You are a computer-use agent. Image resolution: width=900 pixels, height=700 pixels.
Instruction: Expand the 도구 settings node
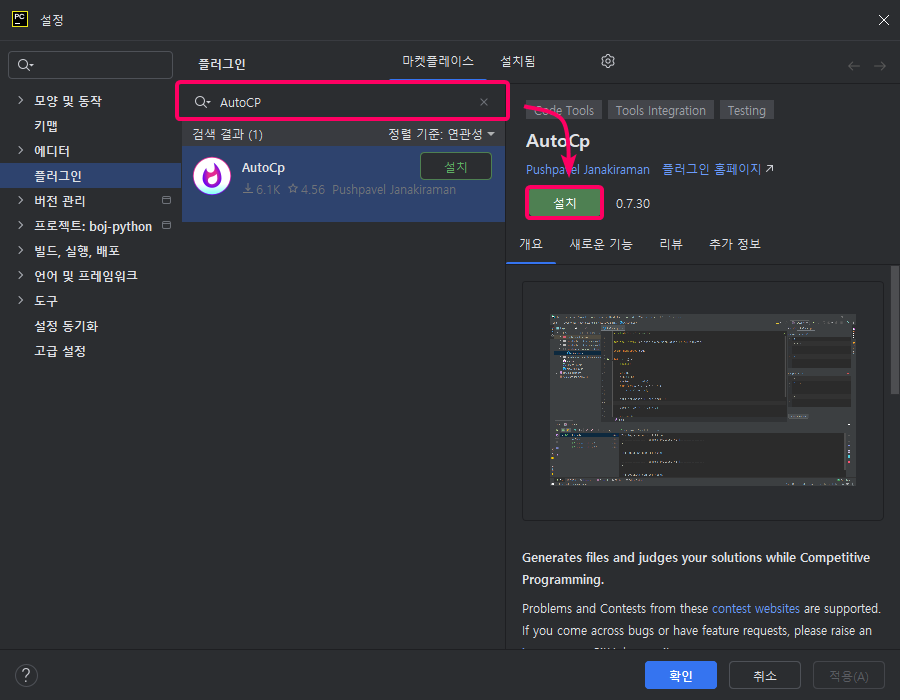click(x=21, y=300)
